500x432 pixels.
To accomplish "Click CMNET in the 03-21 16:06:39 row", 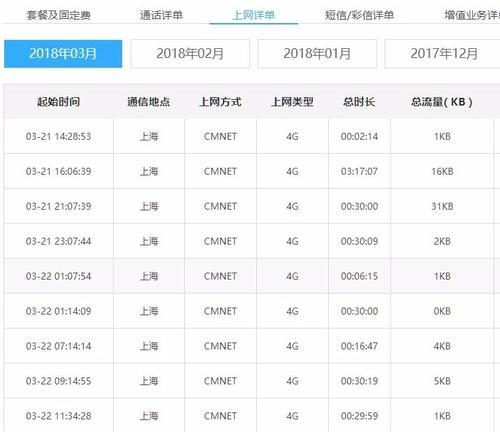I will coord(220,171).
